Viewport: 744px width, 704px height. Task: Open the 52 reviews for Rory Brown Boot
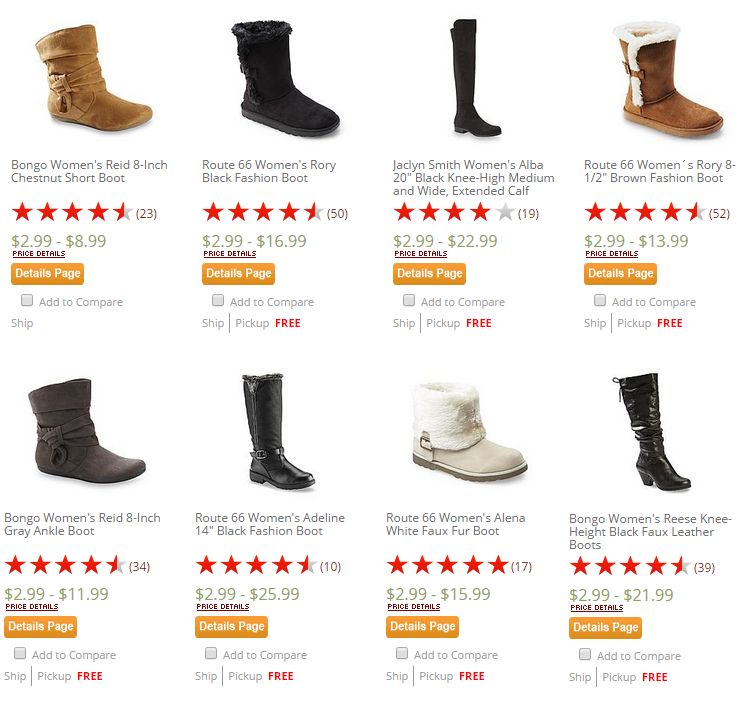[719, 214]
